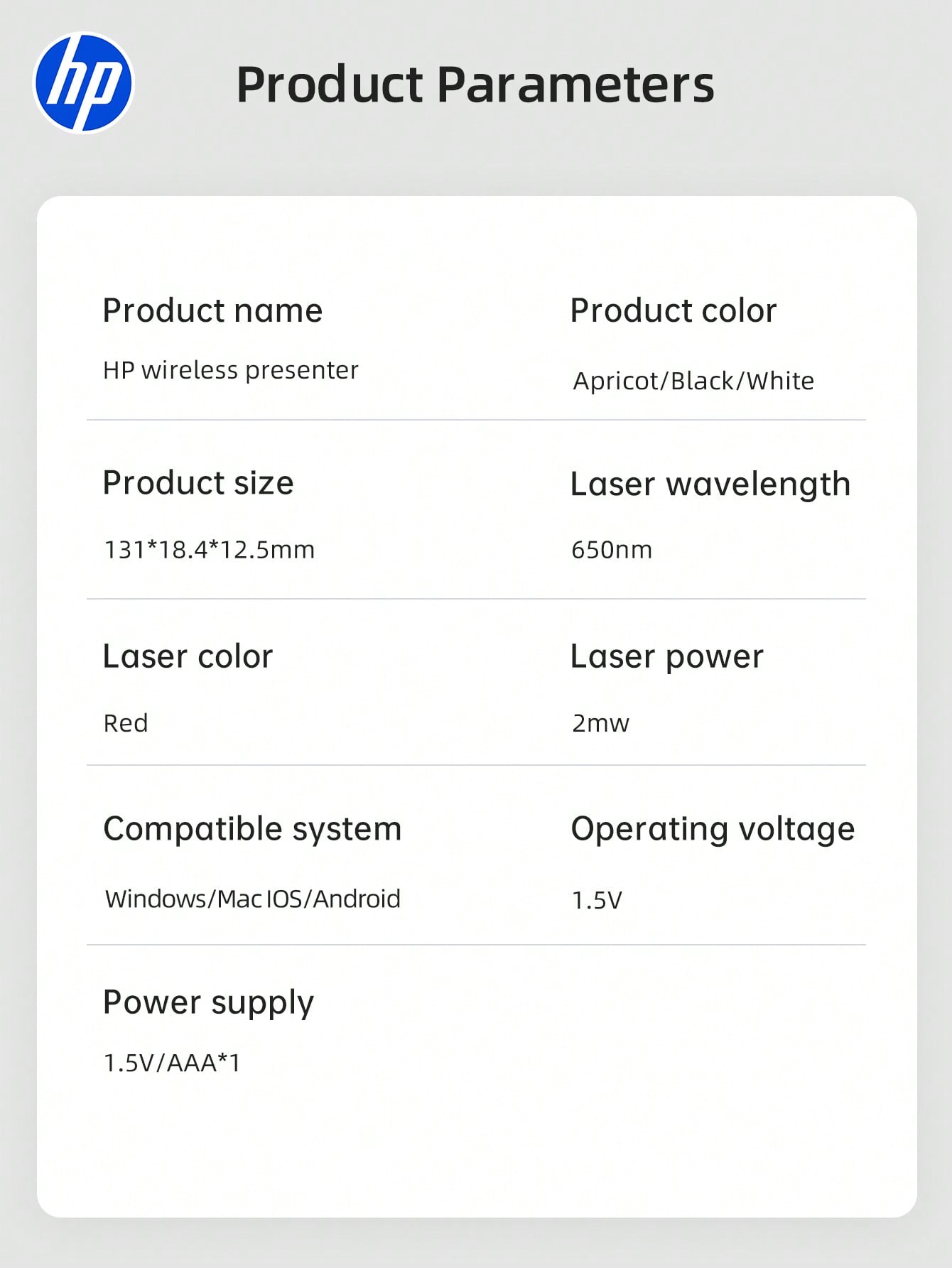Select the 1.5V/AAA*1 power supply value
Image resolution: width=952 pixels, height=1268 pixels.
[172, 1063]
